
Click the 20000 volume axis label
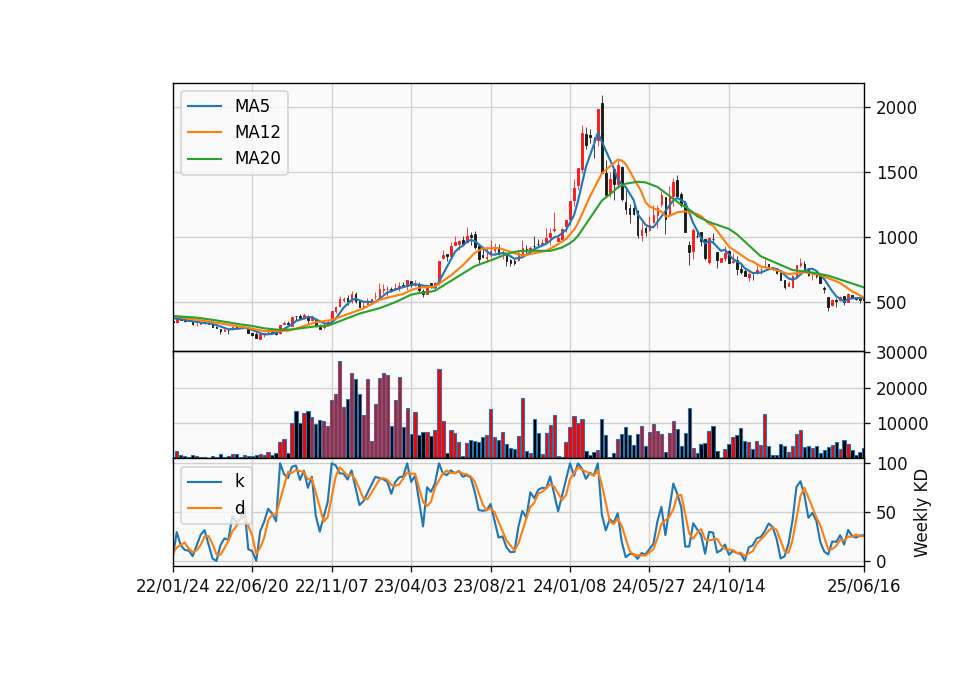[x=902, y=389]
